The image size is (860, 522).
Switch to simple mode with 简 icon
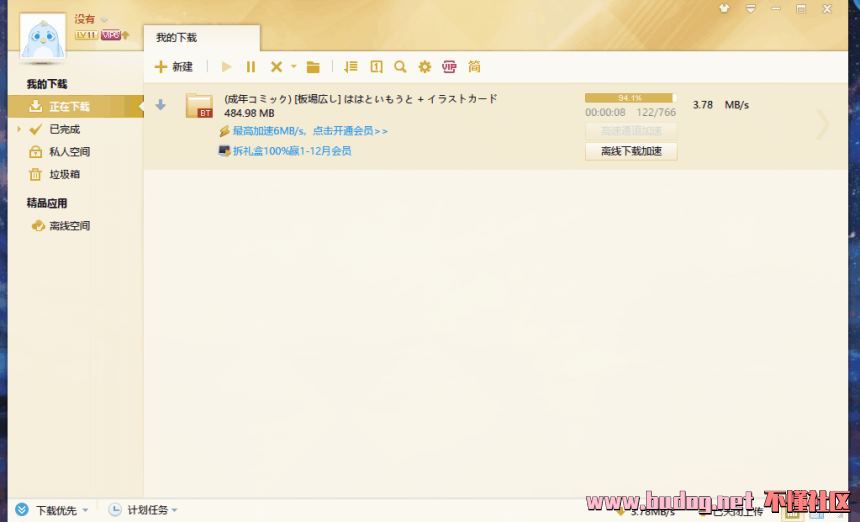tap(474, 67)
